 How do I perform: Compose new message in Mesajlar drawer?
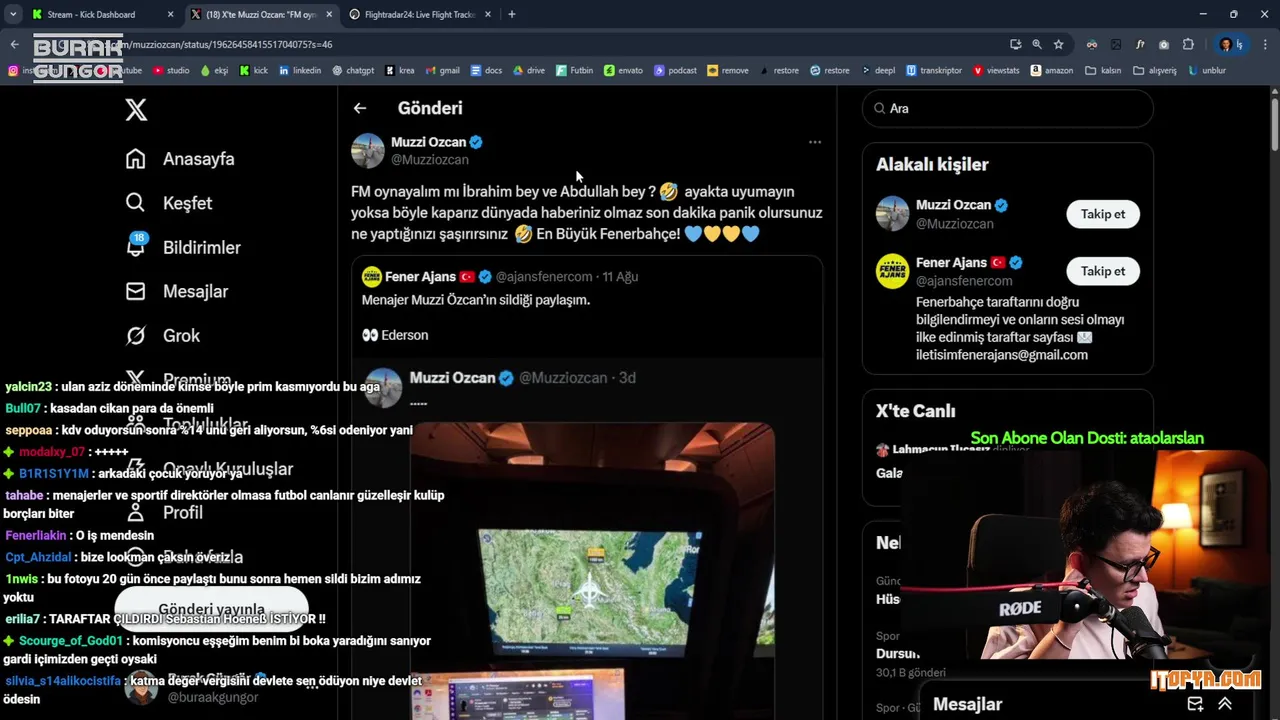point(1195,704)
